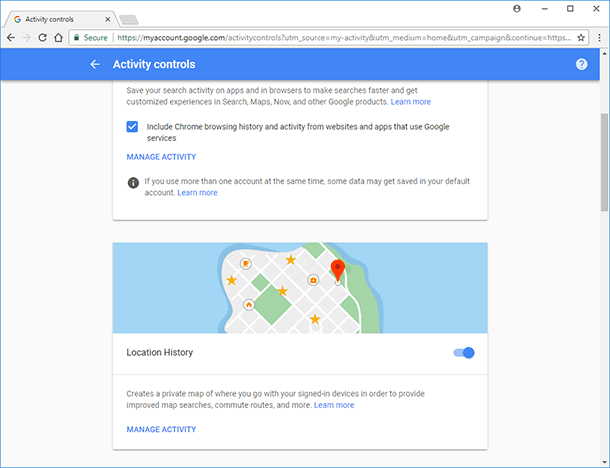
Task: Click MANAGE ACTIVITY under Location History
Action: 161,429
